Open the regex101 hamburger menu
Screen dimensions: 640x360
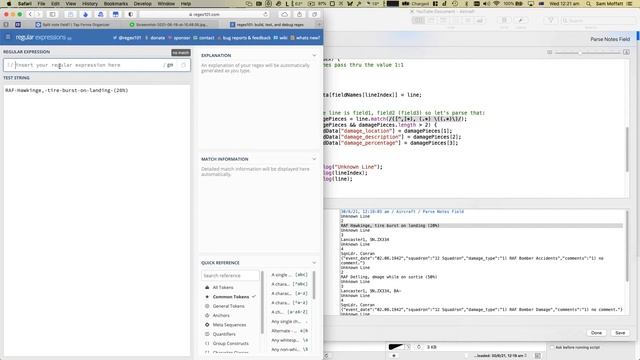pos(8,37)
